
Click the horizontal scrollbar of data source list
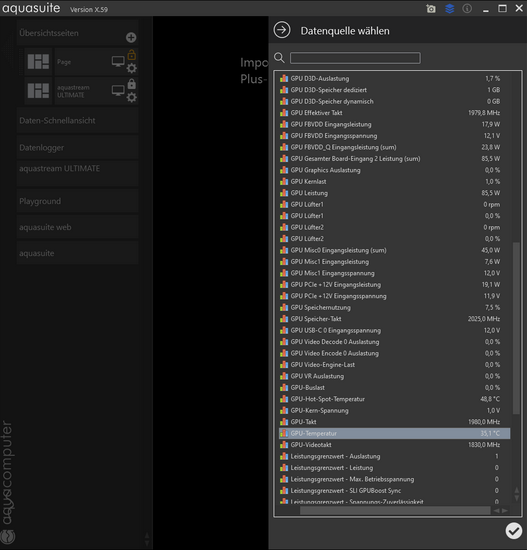(395, 510)
